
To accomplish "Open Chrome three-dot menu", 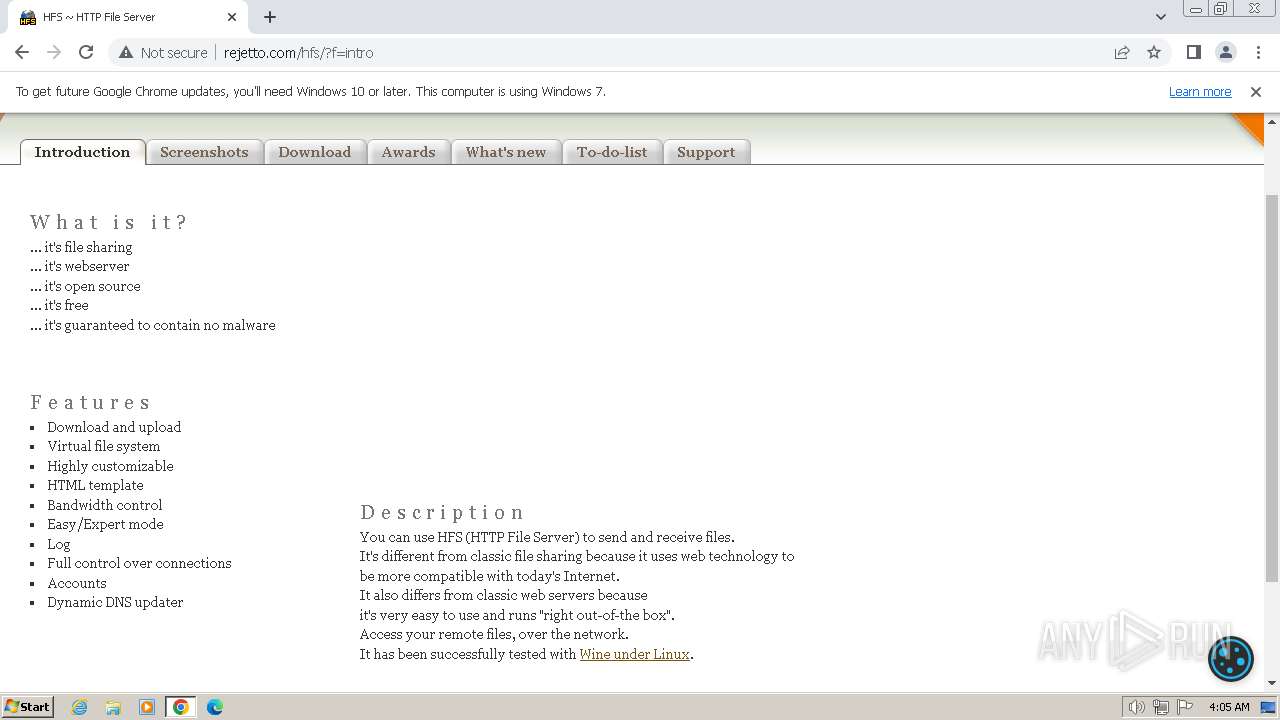I will [1257, 52].
